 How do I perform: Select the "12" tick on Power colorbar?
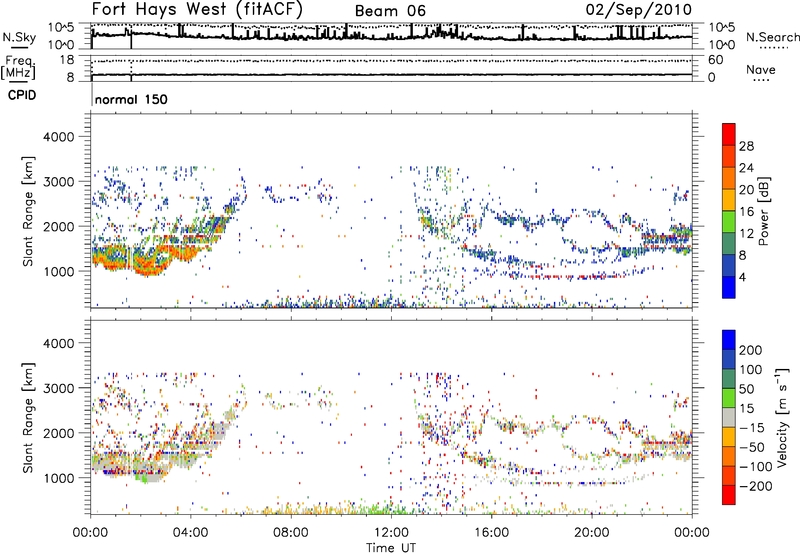pos(746,234)
